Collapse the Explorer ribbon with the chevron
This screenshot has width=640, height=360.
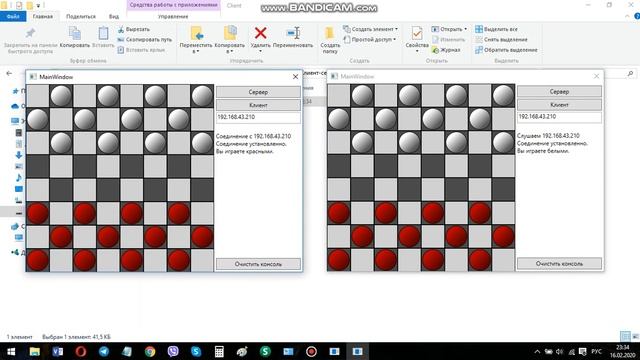coord(627,16)
